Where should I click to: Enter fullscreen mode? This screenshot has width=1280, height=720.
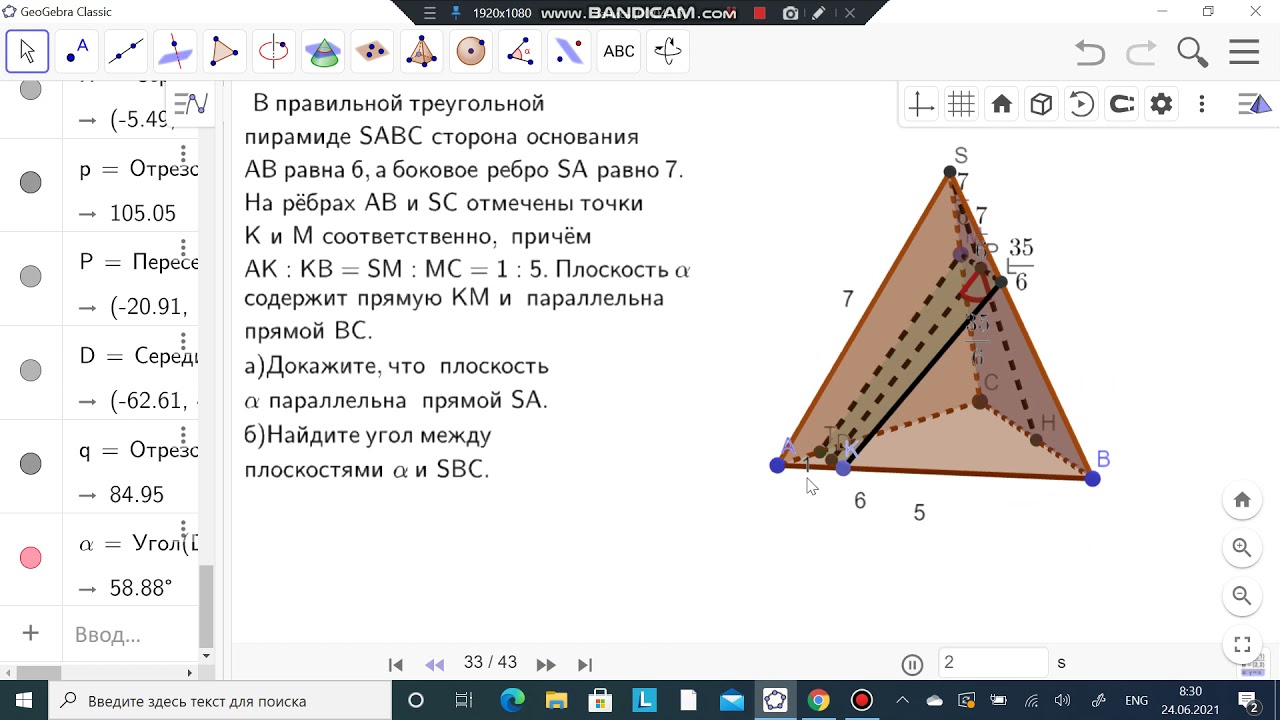tap(1242, 644)
